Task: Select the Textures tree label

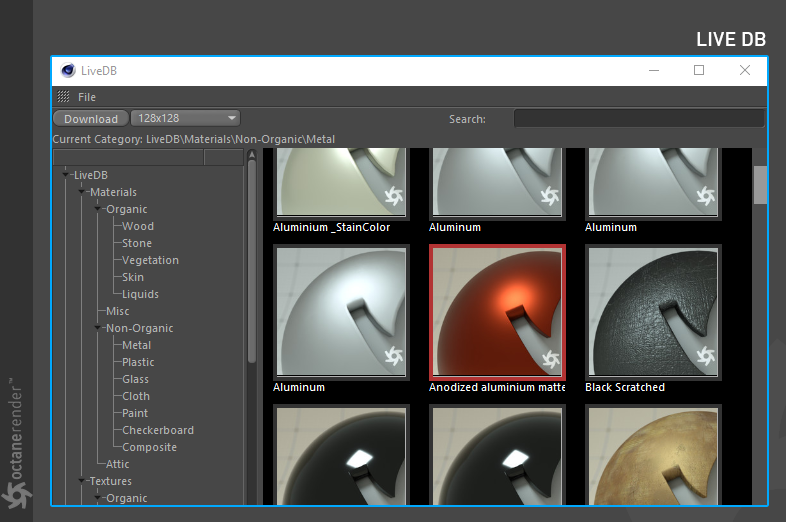Action: 110,481
